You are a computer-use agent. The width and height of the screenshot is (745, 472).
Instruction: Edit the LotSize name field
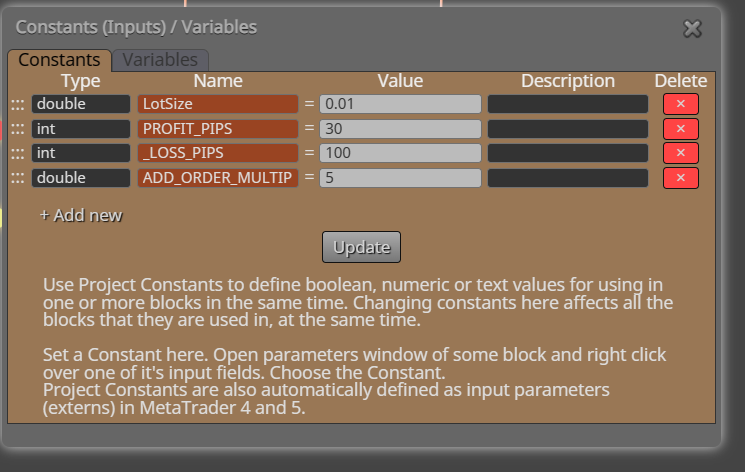[x=218, y=104]
